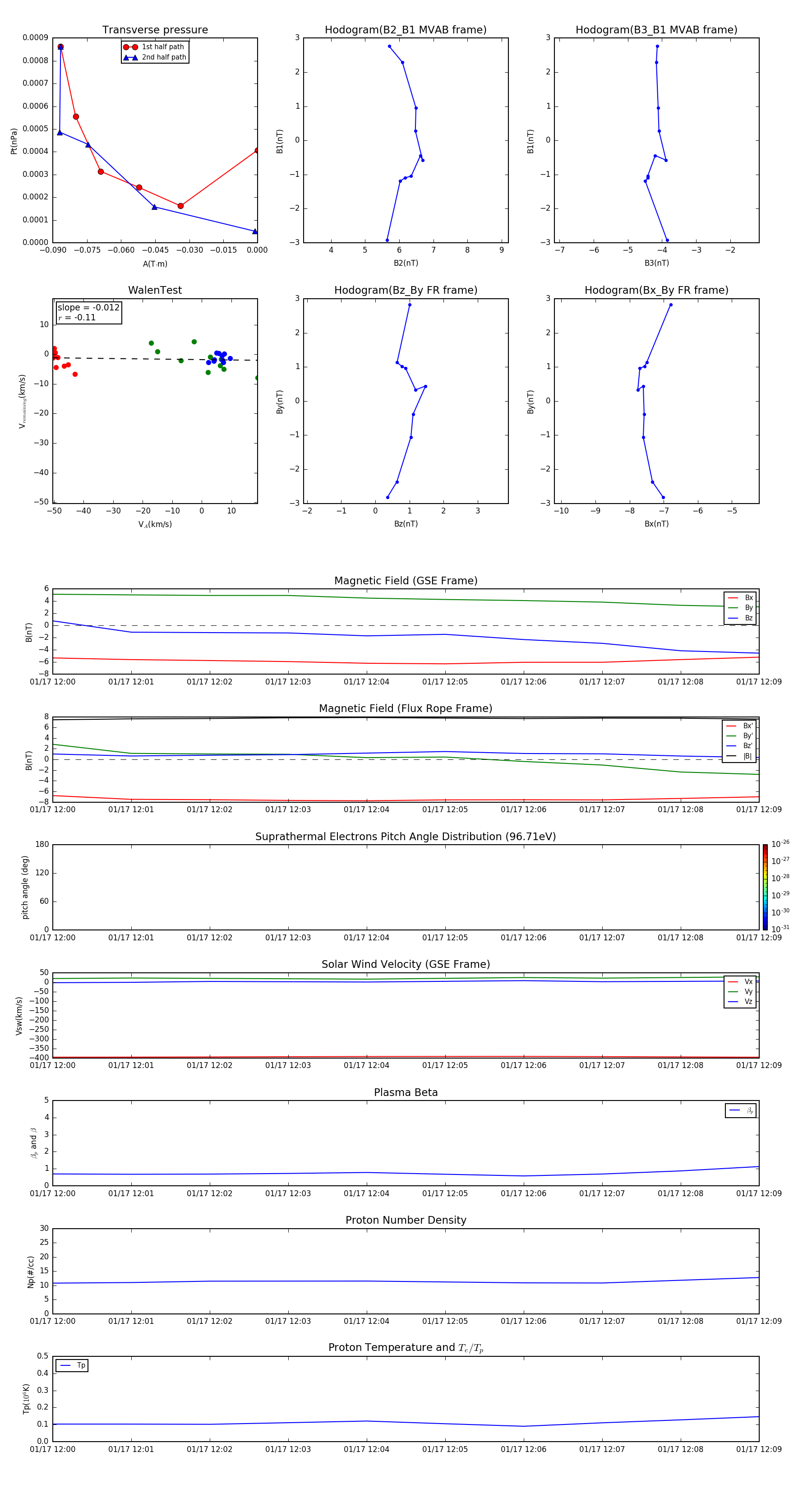
Task: Click the 'B3(nT)' x-axis label
Action: click(x=656, y=263)
